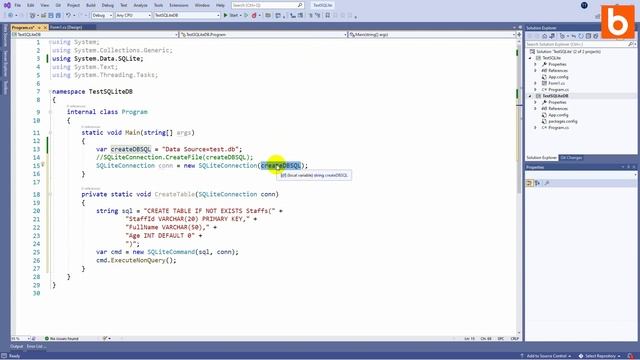Open the TestSQLiteDB startup project dropdown
Screen dimensions: 640x360
(x=187, y=15)
